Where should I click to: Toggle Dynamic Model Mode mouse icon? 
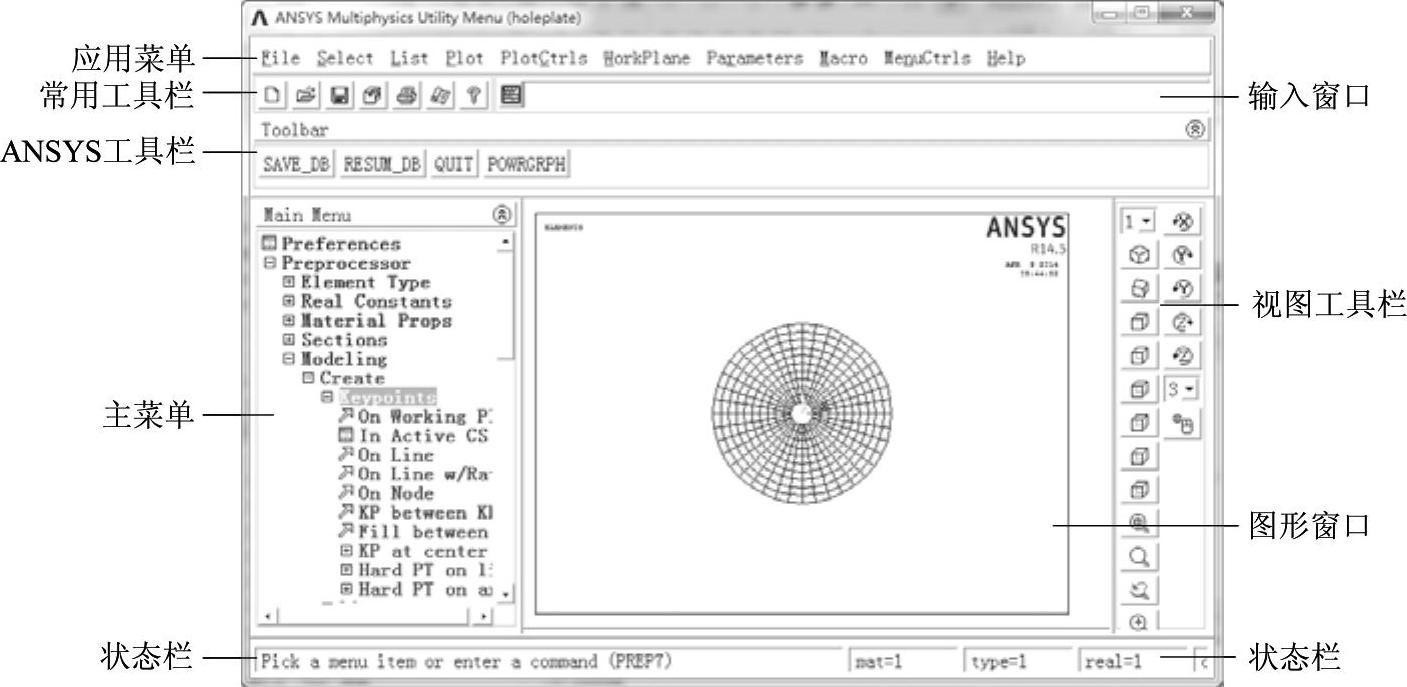point(1183,423)
